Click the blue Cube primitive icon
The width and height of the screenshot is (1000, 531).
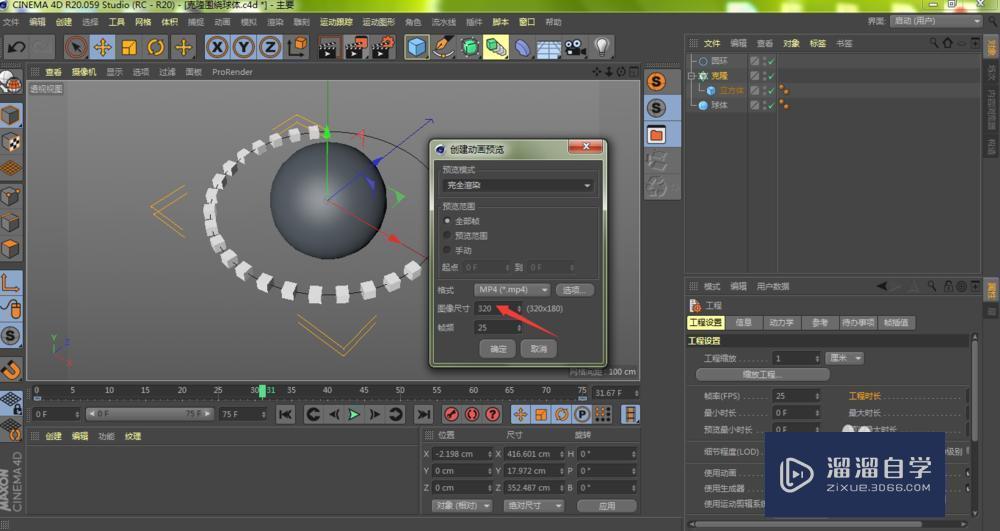point(416,47)
